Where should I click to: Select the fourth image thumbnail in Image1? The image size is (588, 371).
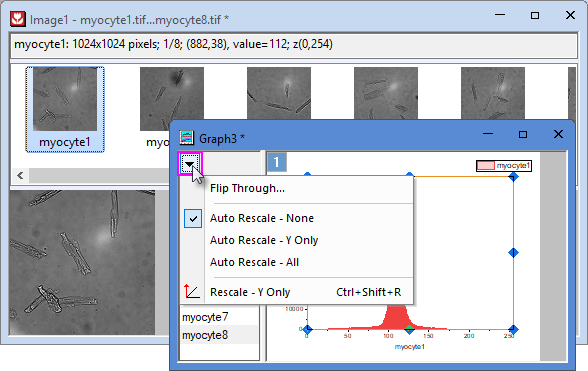point(386,93)
